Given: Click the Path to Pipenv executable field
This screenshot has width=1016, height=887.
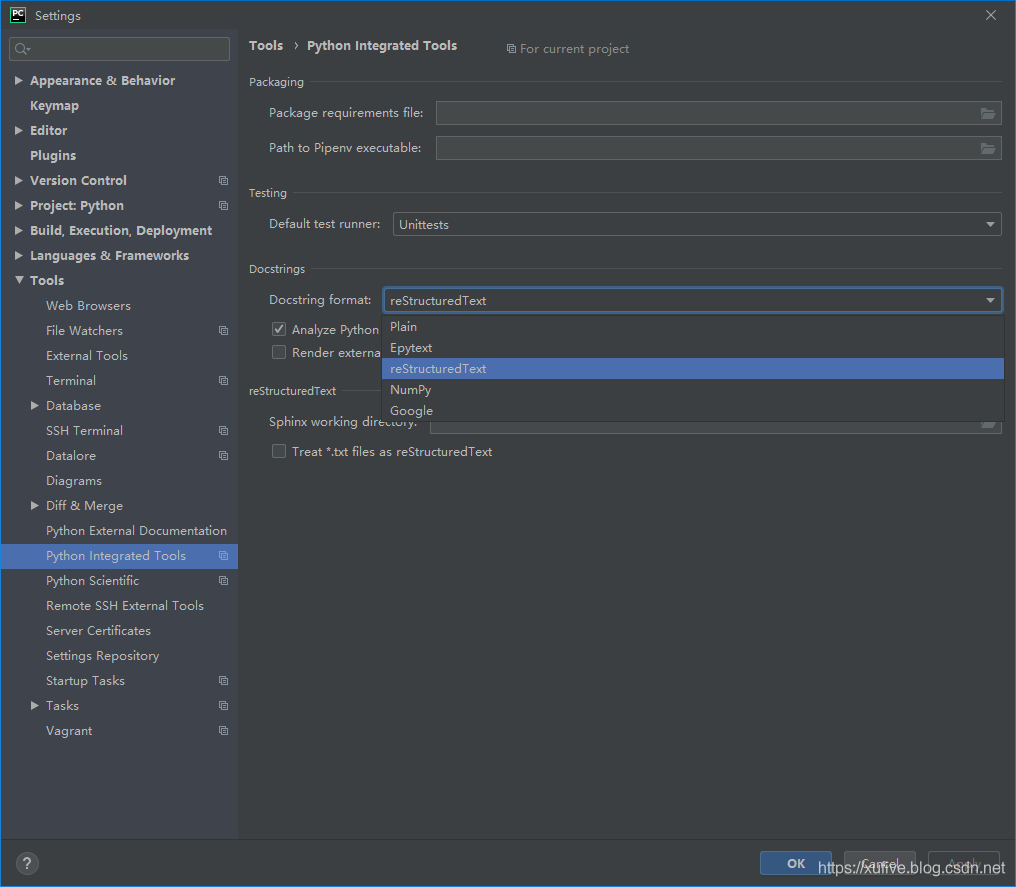Looking at the screenshot, I should pyautogui.click(x=719, y=148).
